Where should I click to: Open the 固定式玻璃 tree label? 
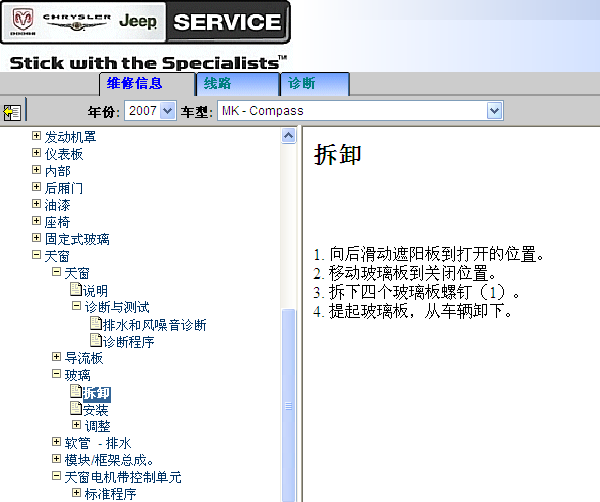[x=77, y=239]
